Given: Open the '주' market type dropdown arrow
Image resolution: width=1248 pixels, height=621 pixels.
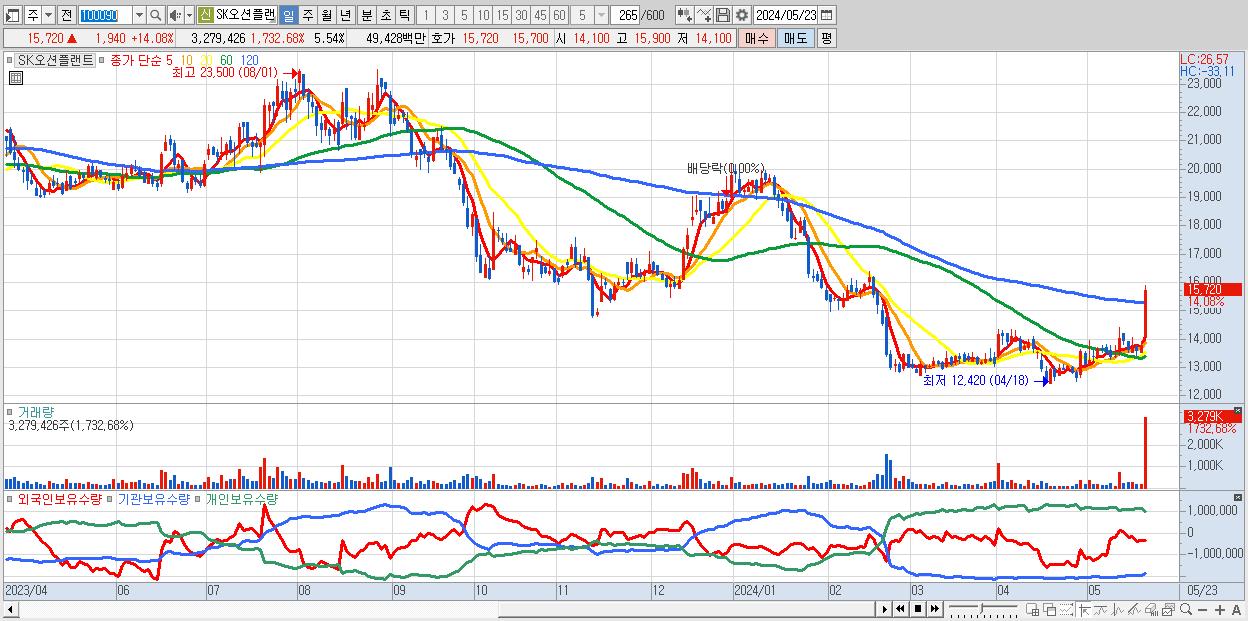Looking at the screenshot, I should pyautogui.click(x=48, y=15).
